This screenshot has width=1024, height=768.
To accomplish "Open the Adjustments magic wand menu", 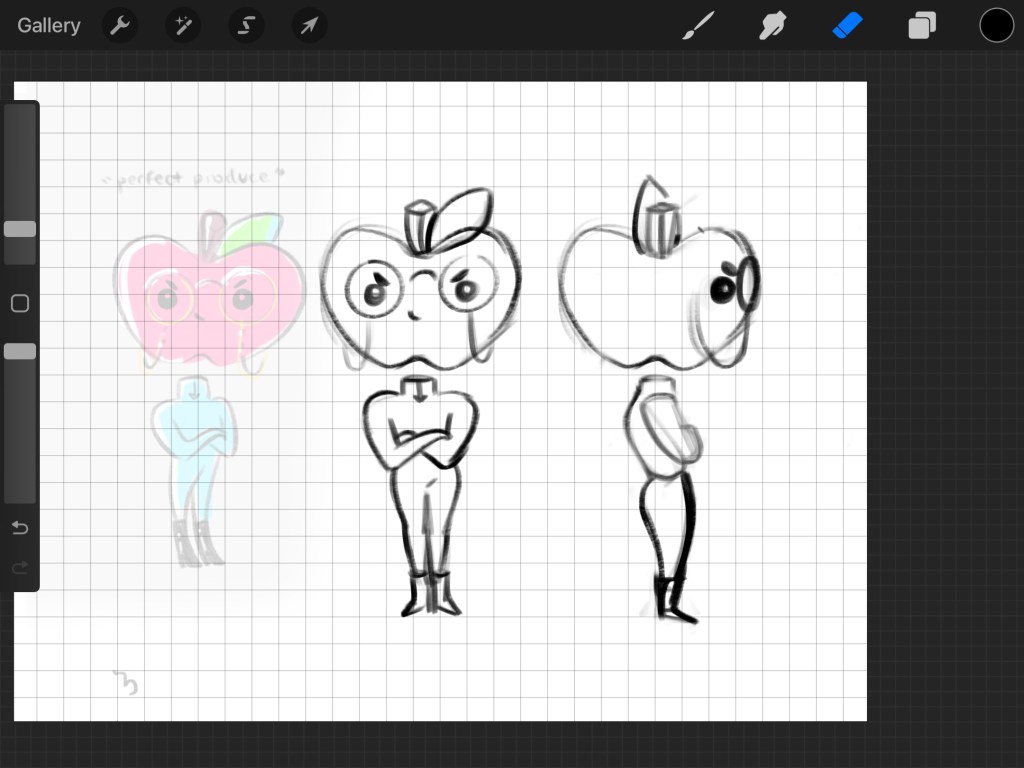I will pos(183,26).
